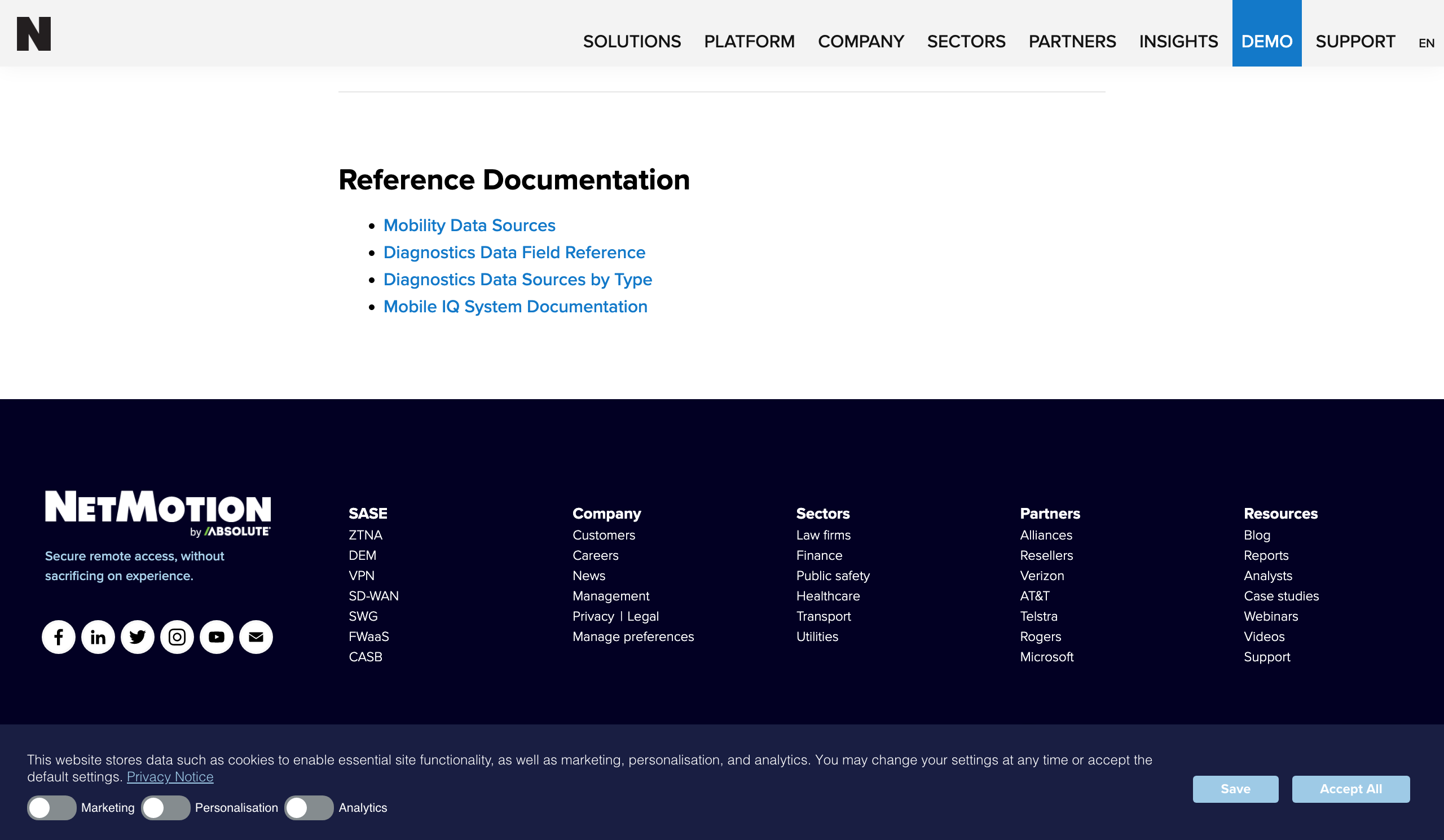This screenshot has width=1444, height=840.
Task: Open the Public safety footer link
Action: click(x=833, y=576)
